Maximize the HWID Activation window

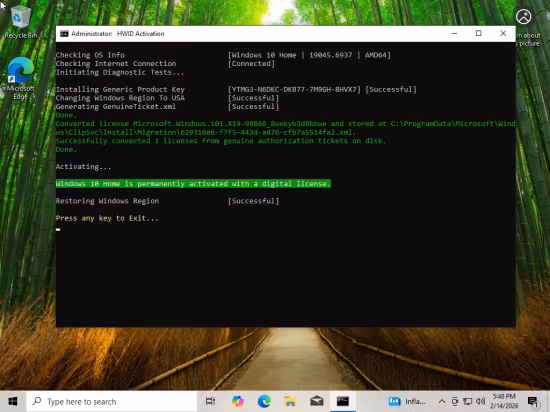pyautogui.click(x=478, y=34)
